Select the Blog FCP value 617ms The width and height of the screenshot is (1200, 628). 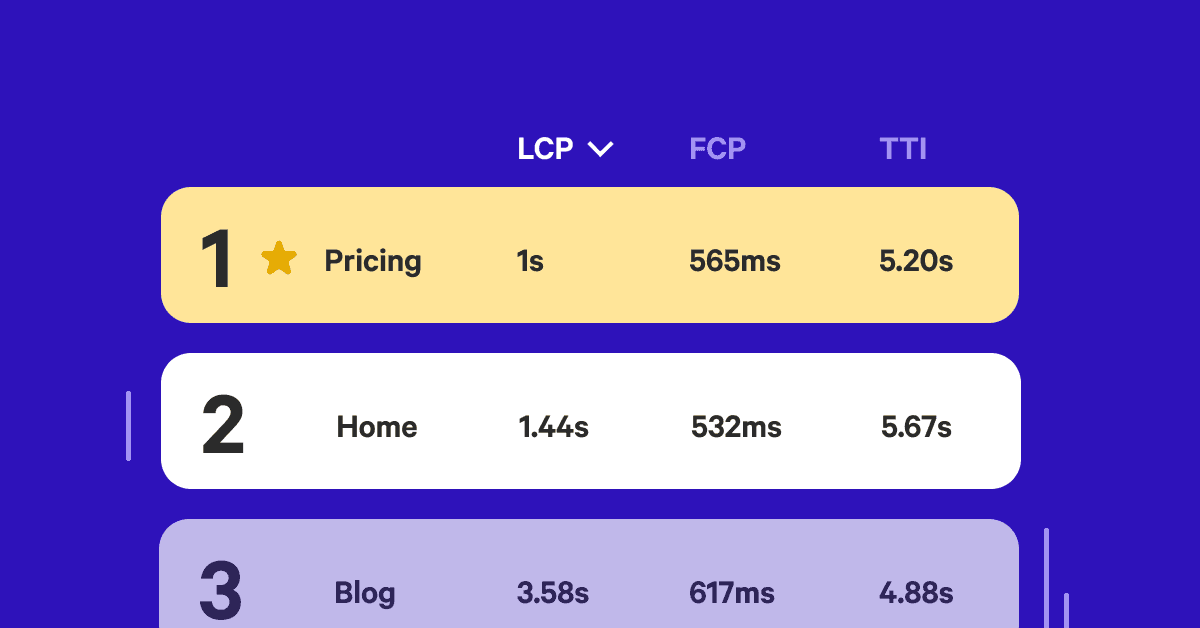pos(732,592)
